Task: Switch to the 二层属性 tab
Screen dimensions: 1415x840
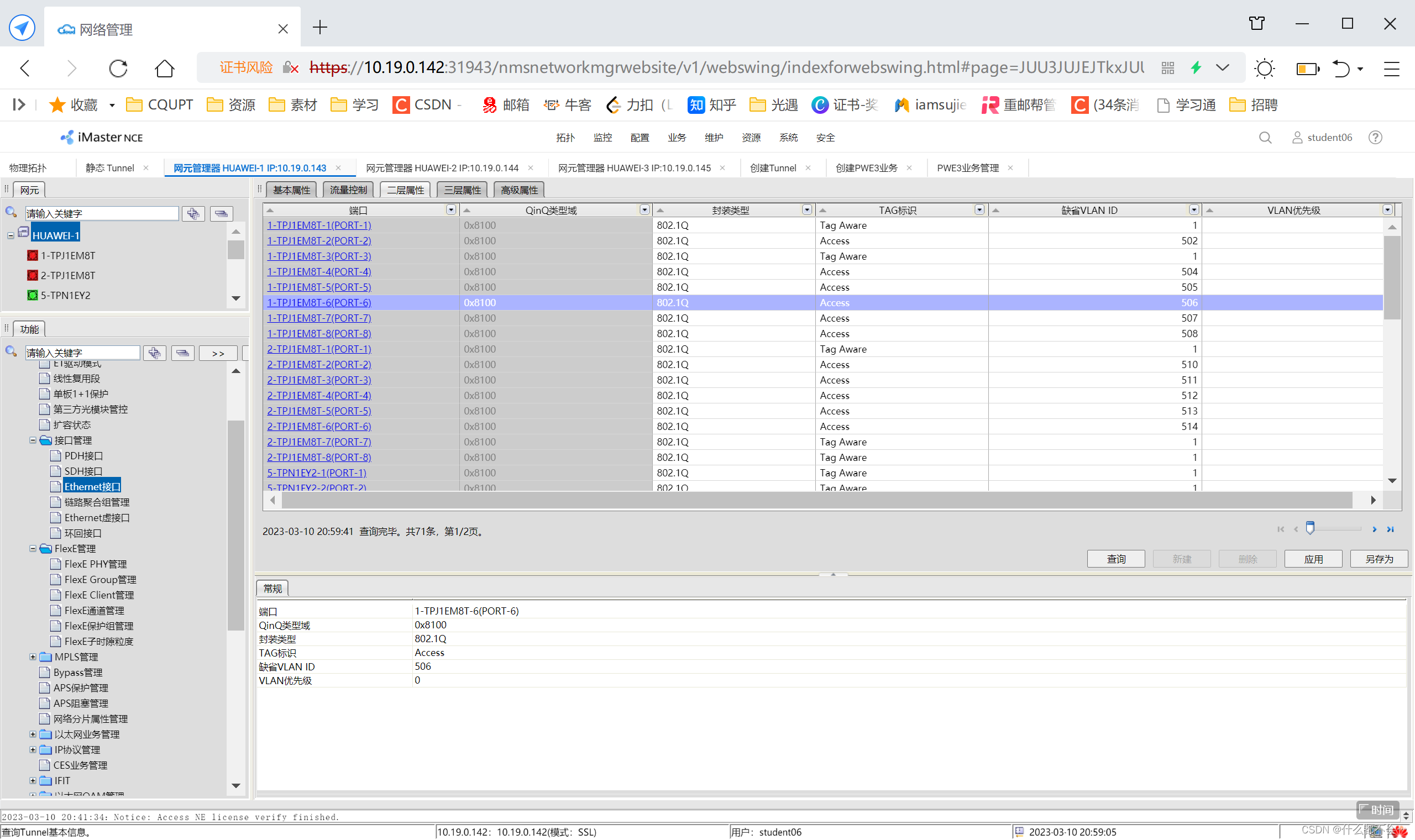Action: click(x=405, y=190)
